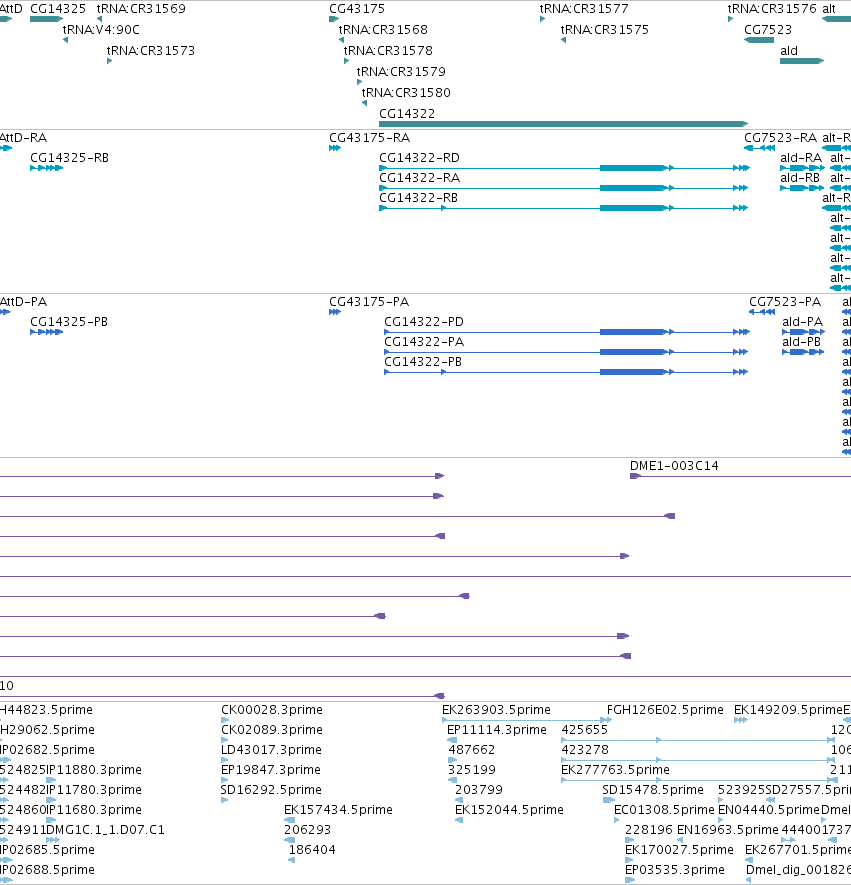The width and height of the screenshot is (851, 885).
Task: Select the tRNA:CR31580 gene label
Action: [x=406, y=93]
